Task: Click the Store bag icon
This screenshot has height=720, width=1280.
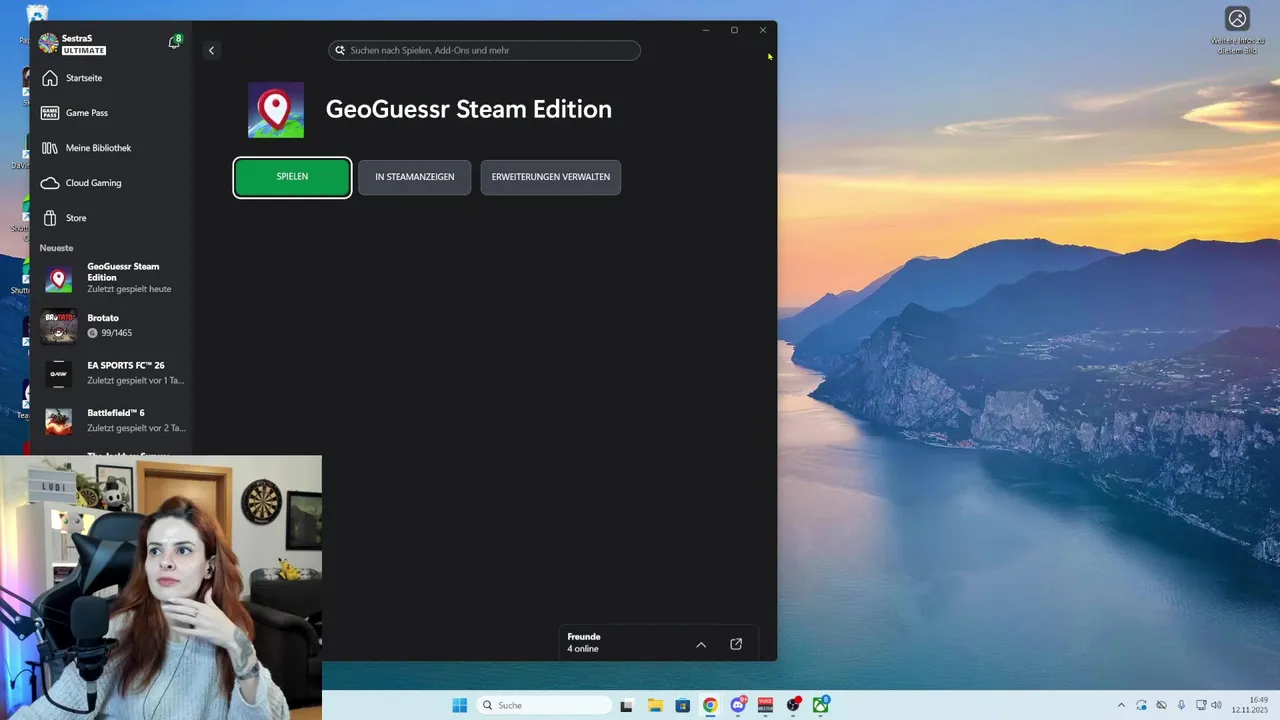Action: click(50, 218)
